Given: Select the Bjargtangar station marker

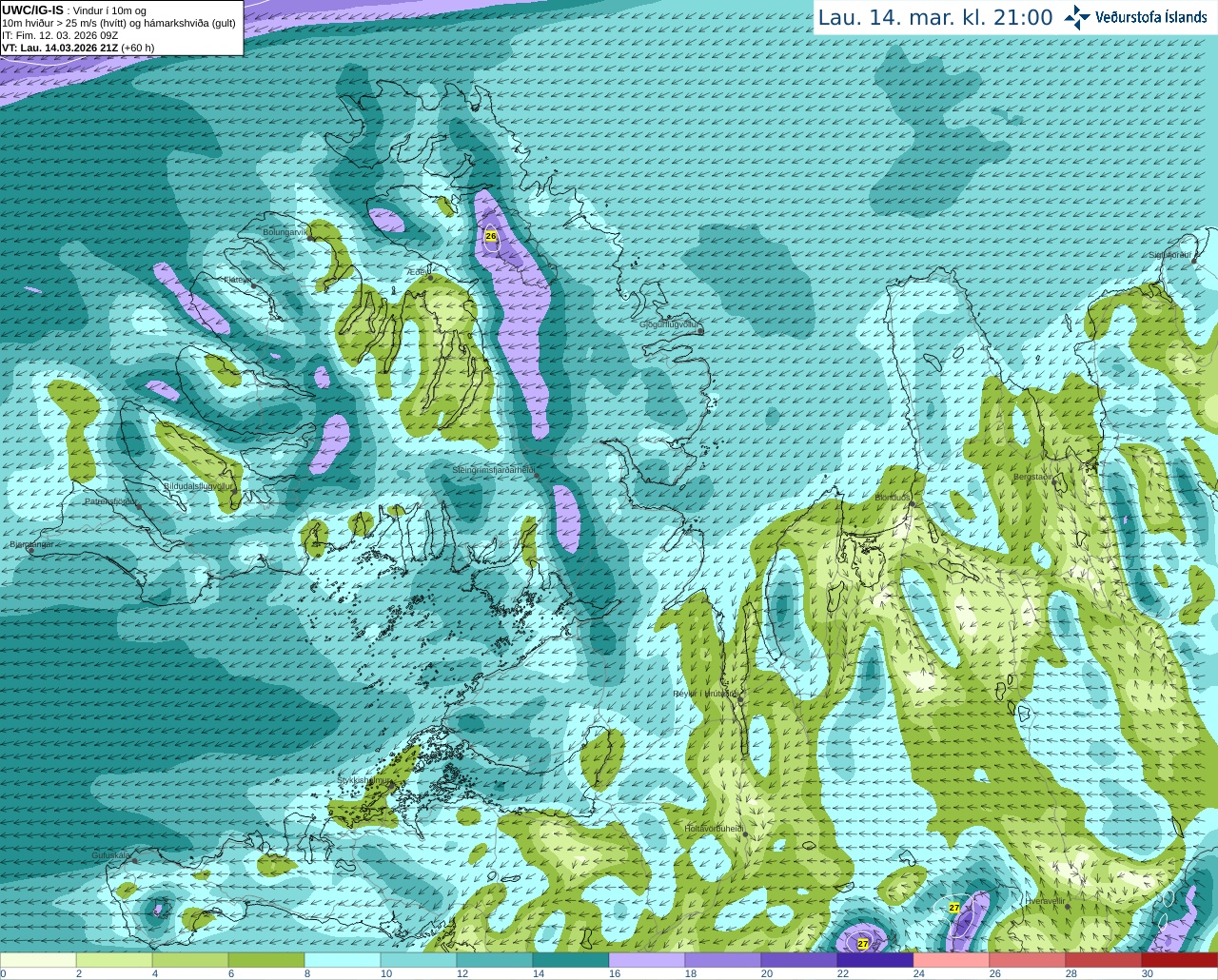Looking at the screenshot, I should (31, 551).
